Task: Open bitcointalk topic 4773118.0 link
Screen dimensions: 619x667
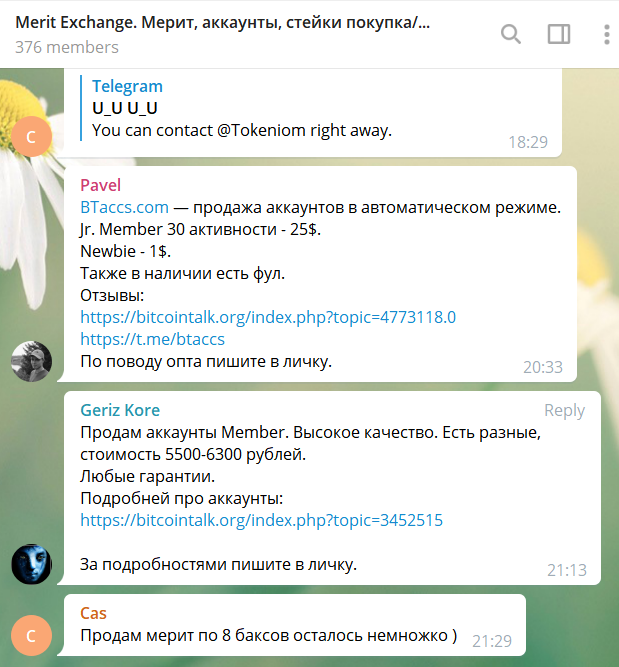Action: pos(267,317)
